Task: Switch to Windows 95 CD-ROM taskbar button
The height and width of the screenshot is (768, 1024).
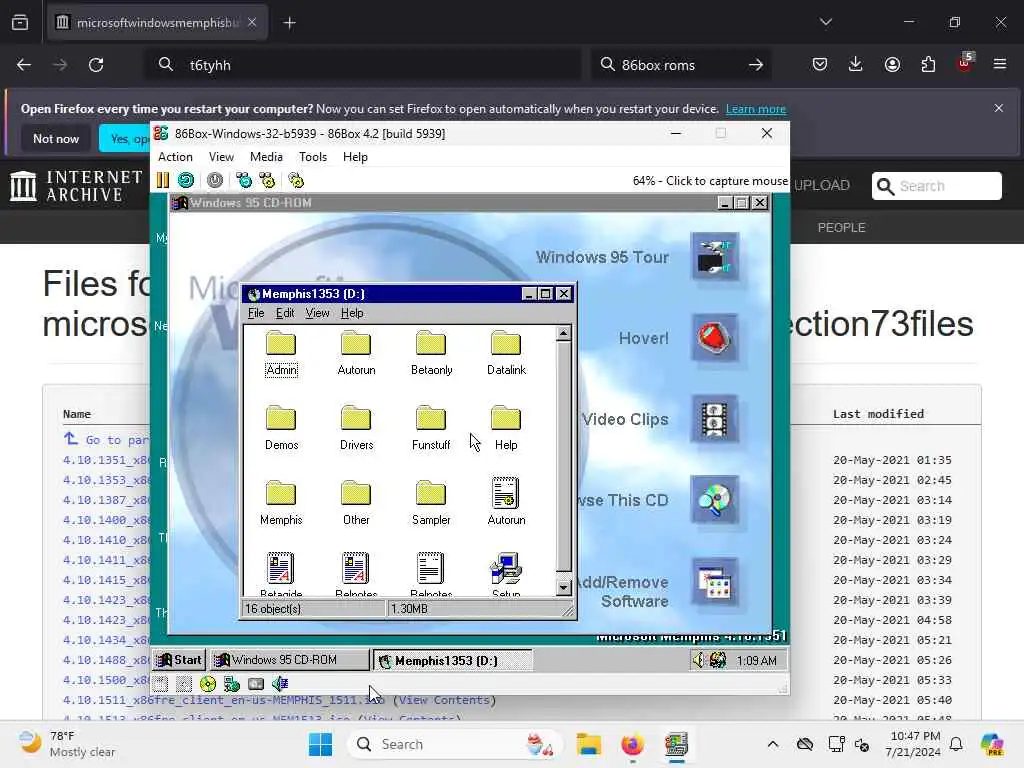Action: [289, 660]
